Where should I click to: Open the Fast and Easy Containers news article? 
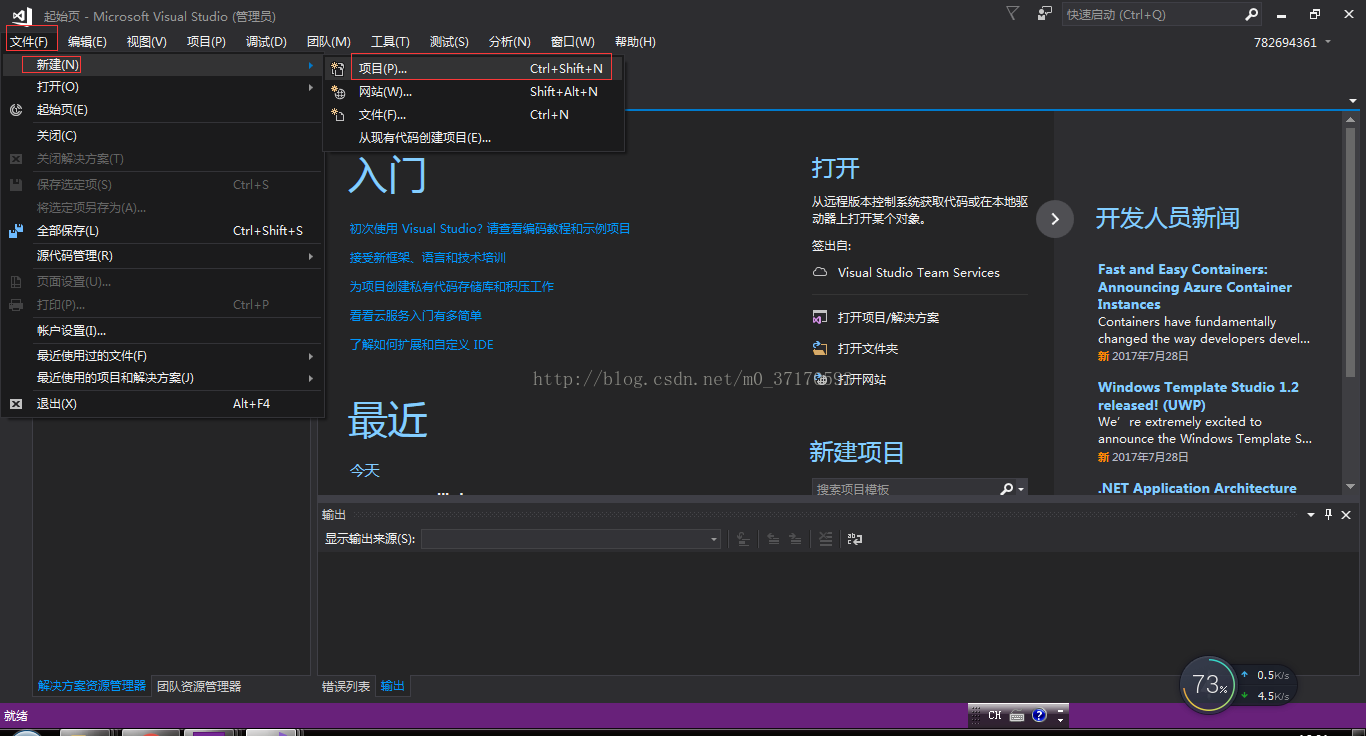tap(1195, 287)
